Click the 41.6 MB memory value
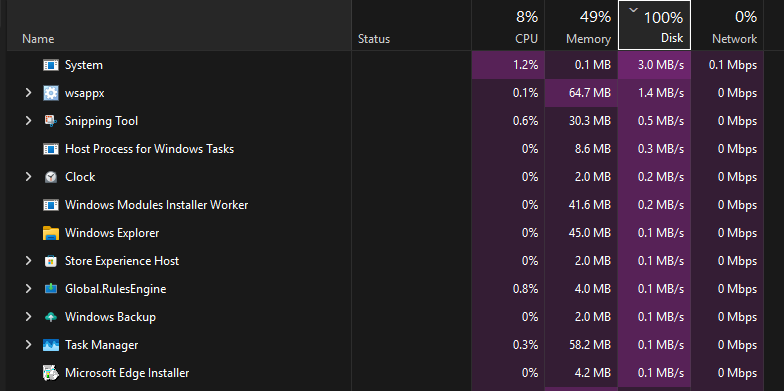This screenshot has height=391, width=784. point(590,205)
